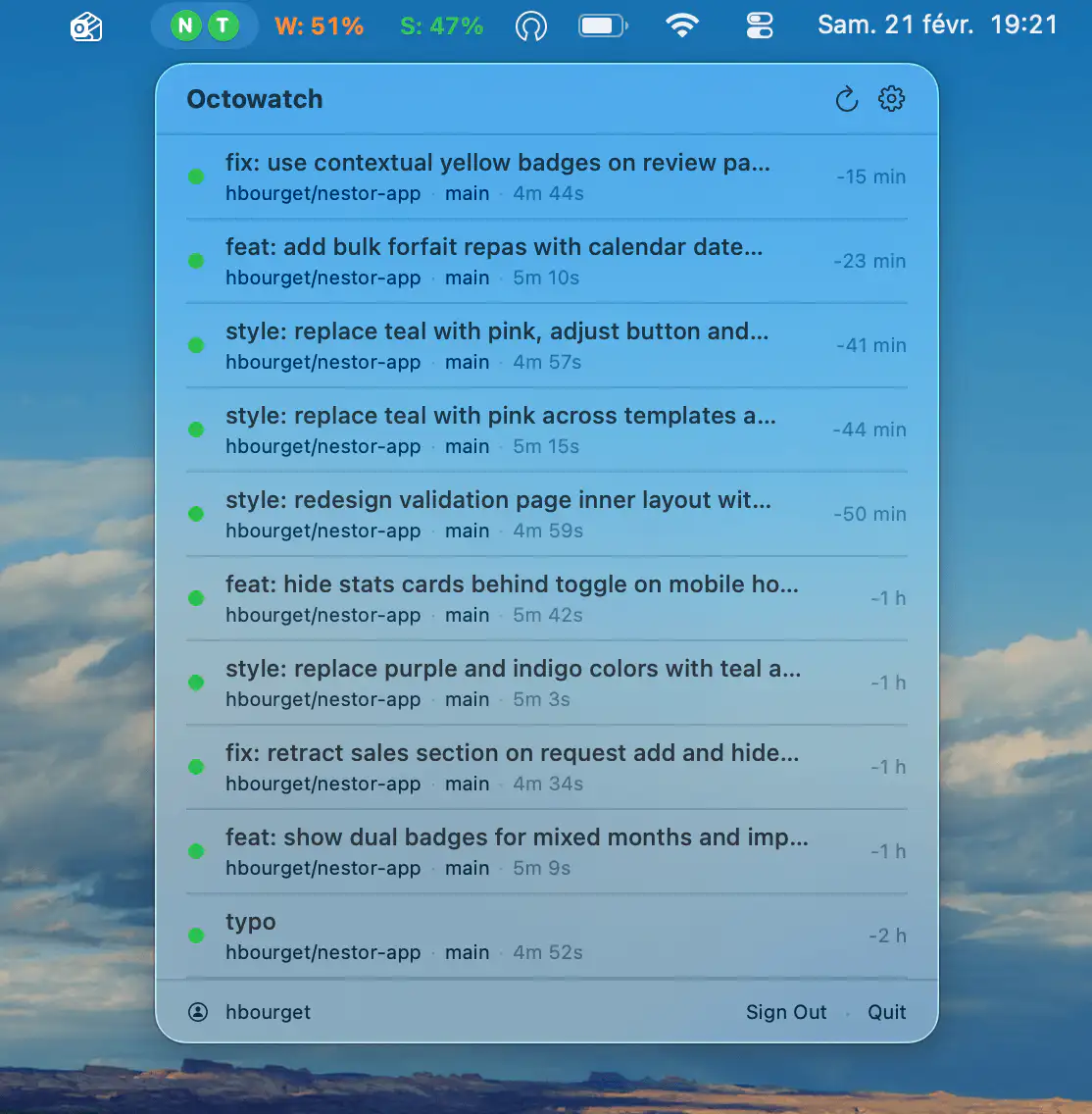
Task: Click status dot for 'add bulk forfait repas' run
Action: tap(197, 261)
